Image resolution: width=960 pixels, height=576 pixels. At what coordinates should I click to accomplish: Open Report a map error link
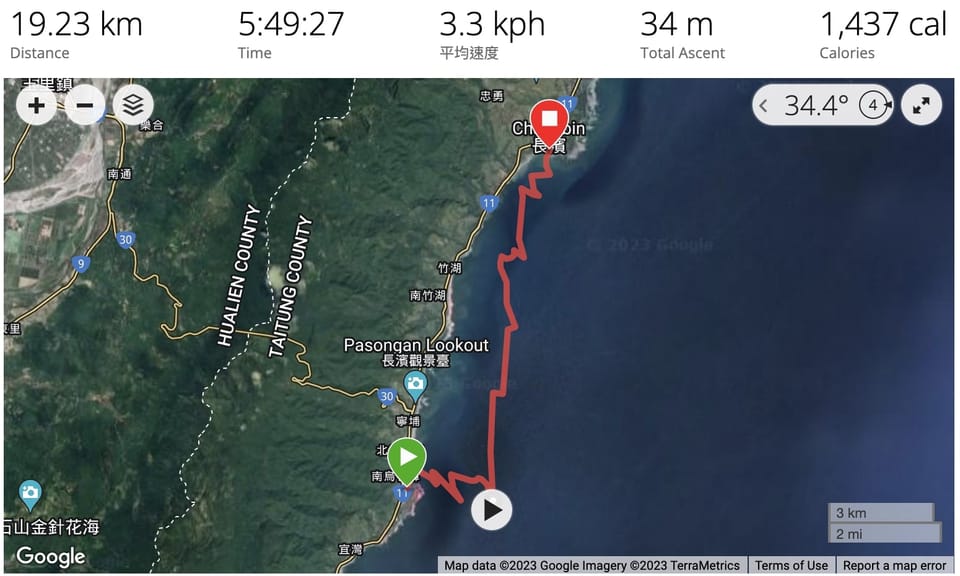tap(894, 566)
